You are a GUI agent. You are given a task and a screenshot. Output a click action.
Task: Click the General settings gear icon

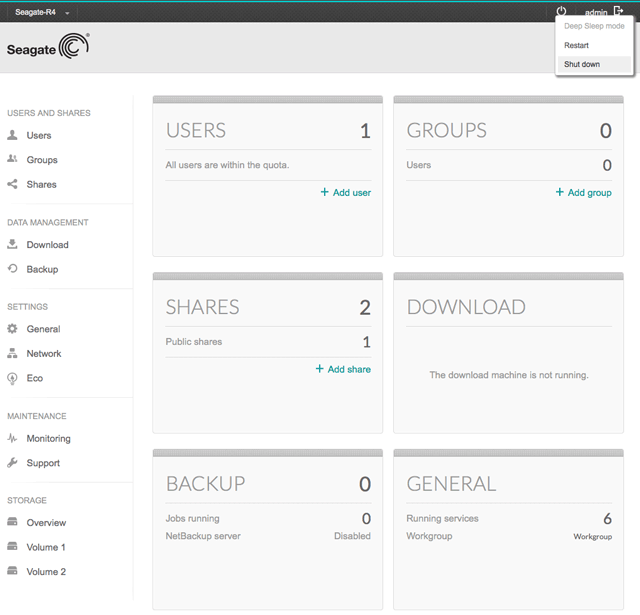pyautogui.click(x=13, y=329)
